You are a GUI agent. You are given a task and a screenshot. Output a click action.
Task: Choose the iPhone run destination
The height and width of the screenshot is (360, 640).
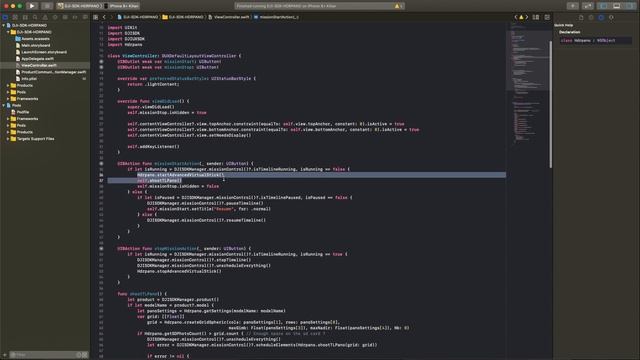(121, 6)
